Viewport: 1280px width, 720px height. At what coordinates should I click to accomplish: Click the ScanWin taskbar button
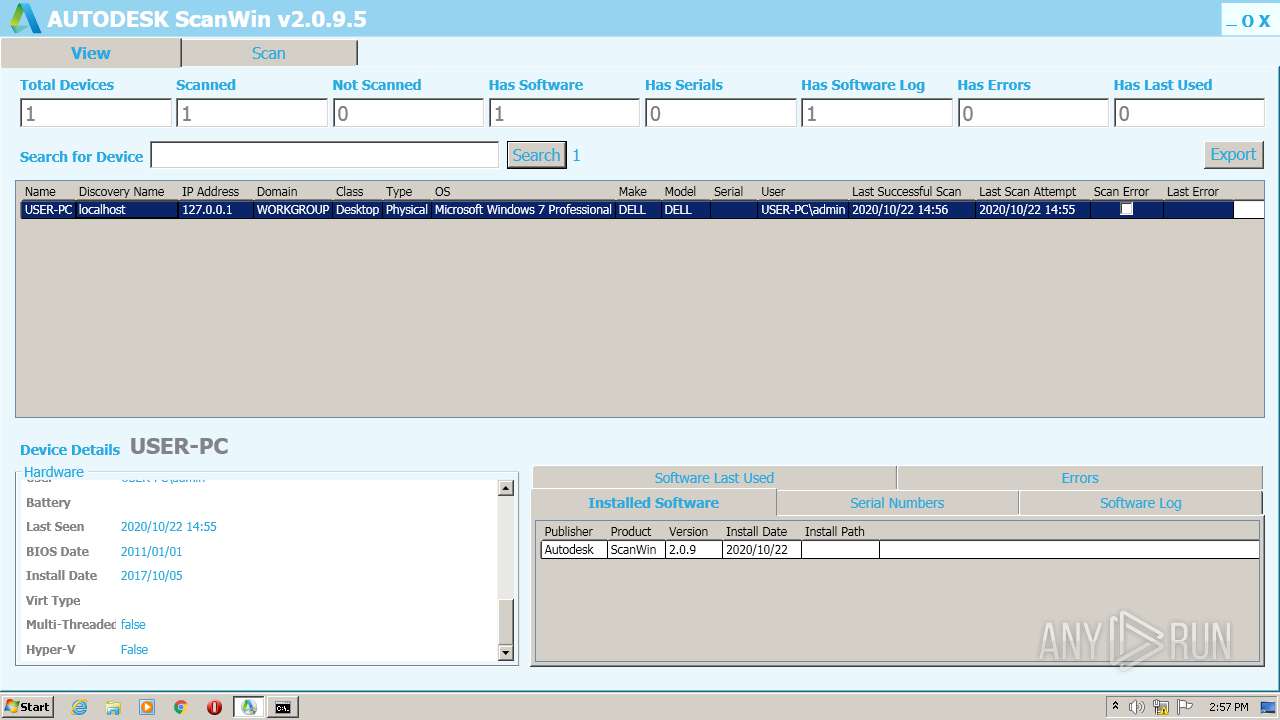pyautogui.click(x=248, y=707)
